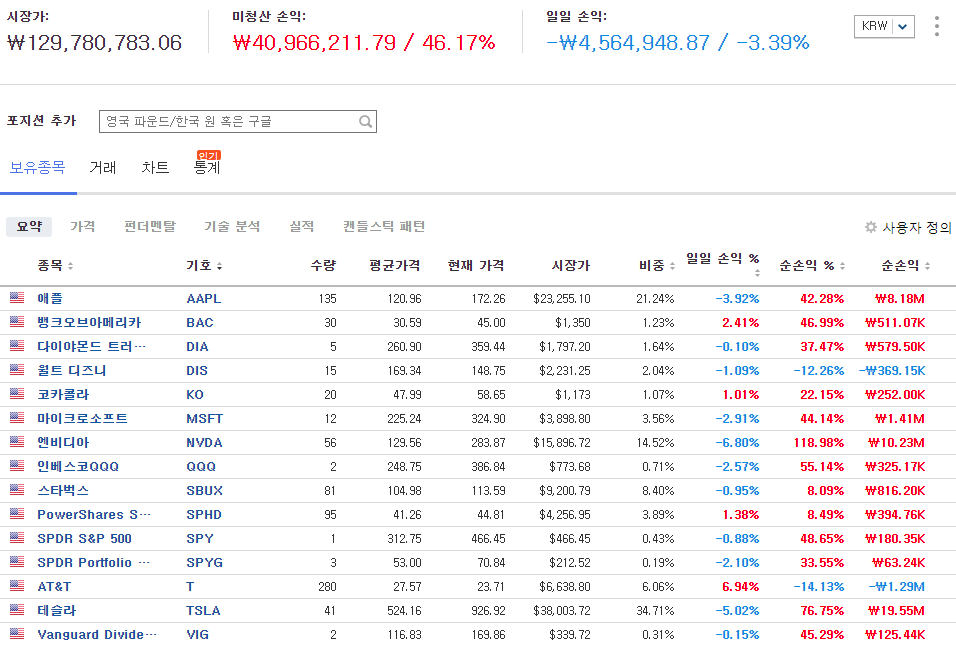Click the -₩369.15K loss value
Image resolution: width=956 pixels, height=648 pixels.
click(x=892, y=371)
